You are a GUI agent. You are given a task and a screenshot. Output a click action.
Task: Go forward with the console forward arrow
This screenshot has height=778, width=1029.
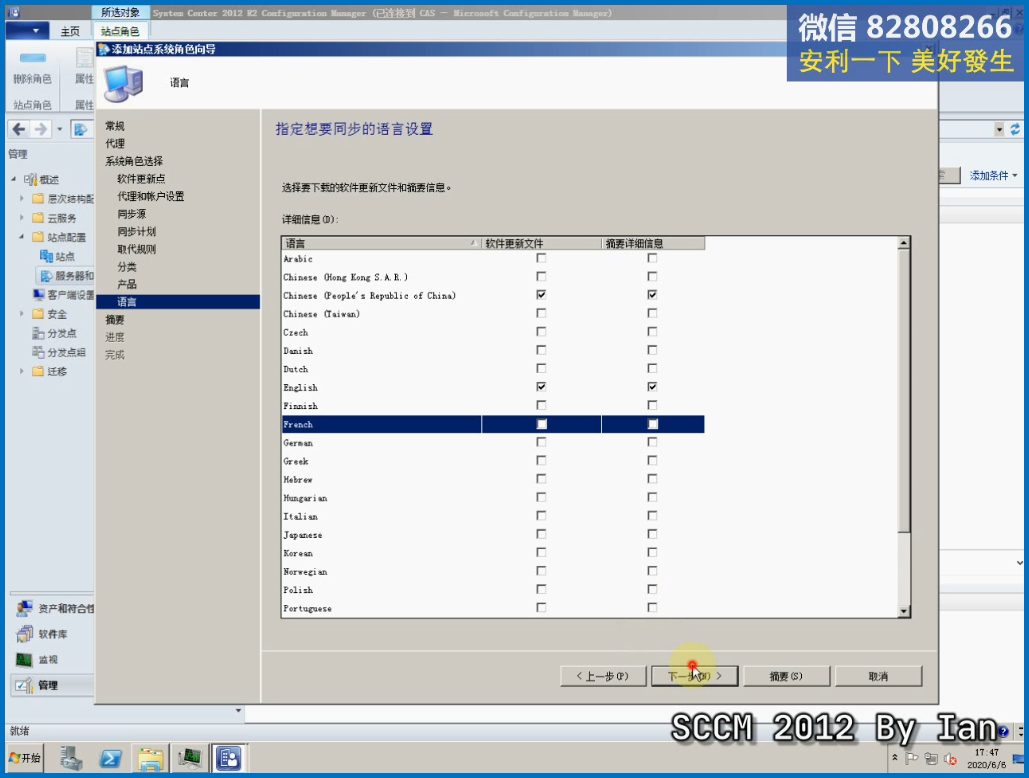click(40, 129)
